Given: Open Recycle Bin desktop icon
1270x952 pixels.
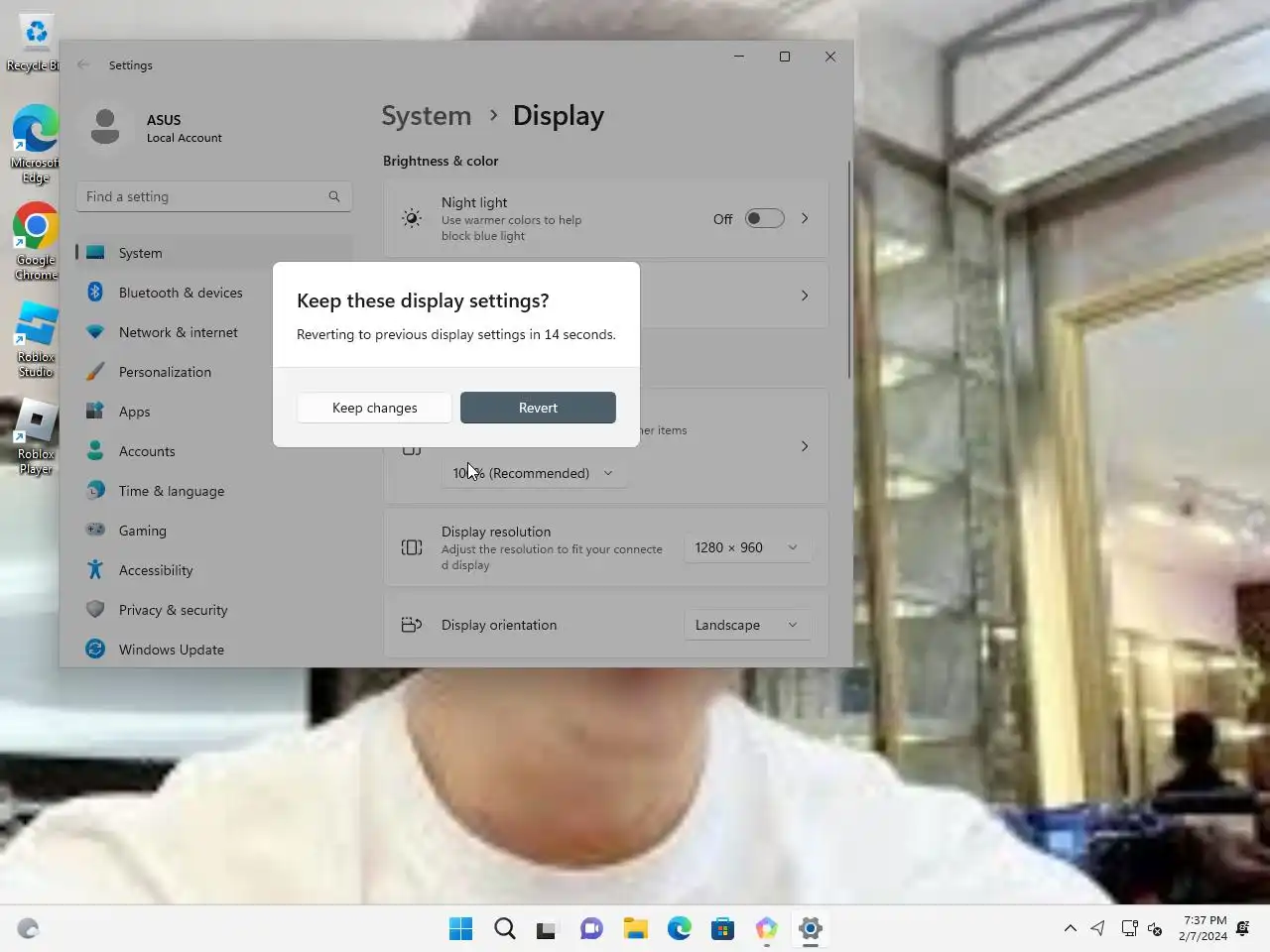Looking at the screenshot, I should pyautogui.click(x=34, y=44).
